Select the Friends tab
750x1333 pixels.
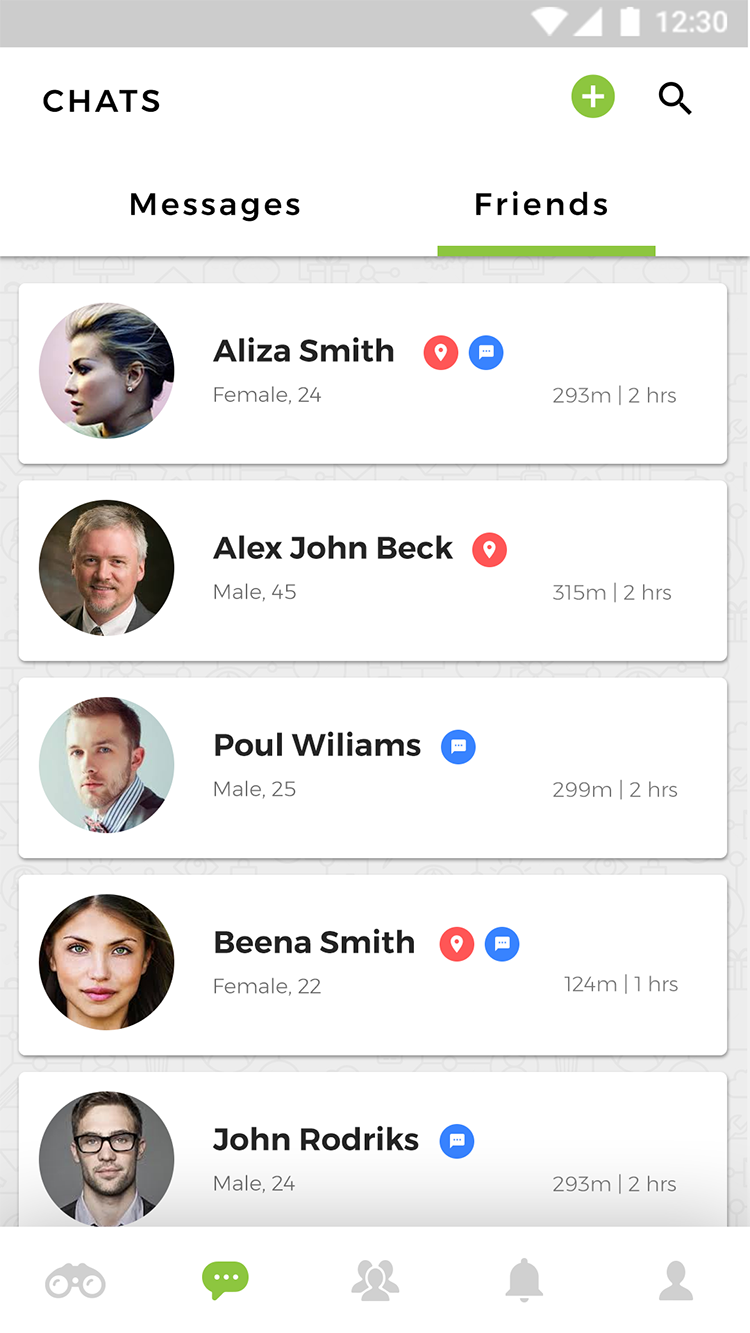pyautogui.click(x=540, y=204)
